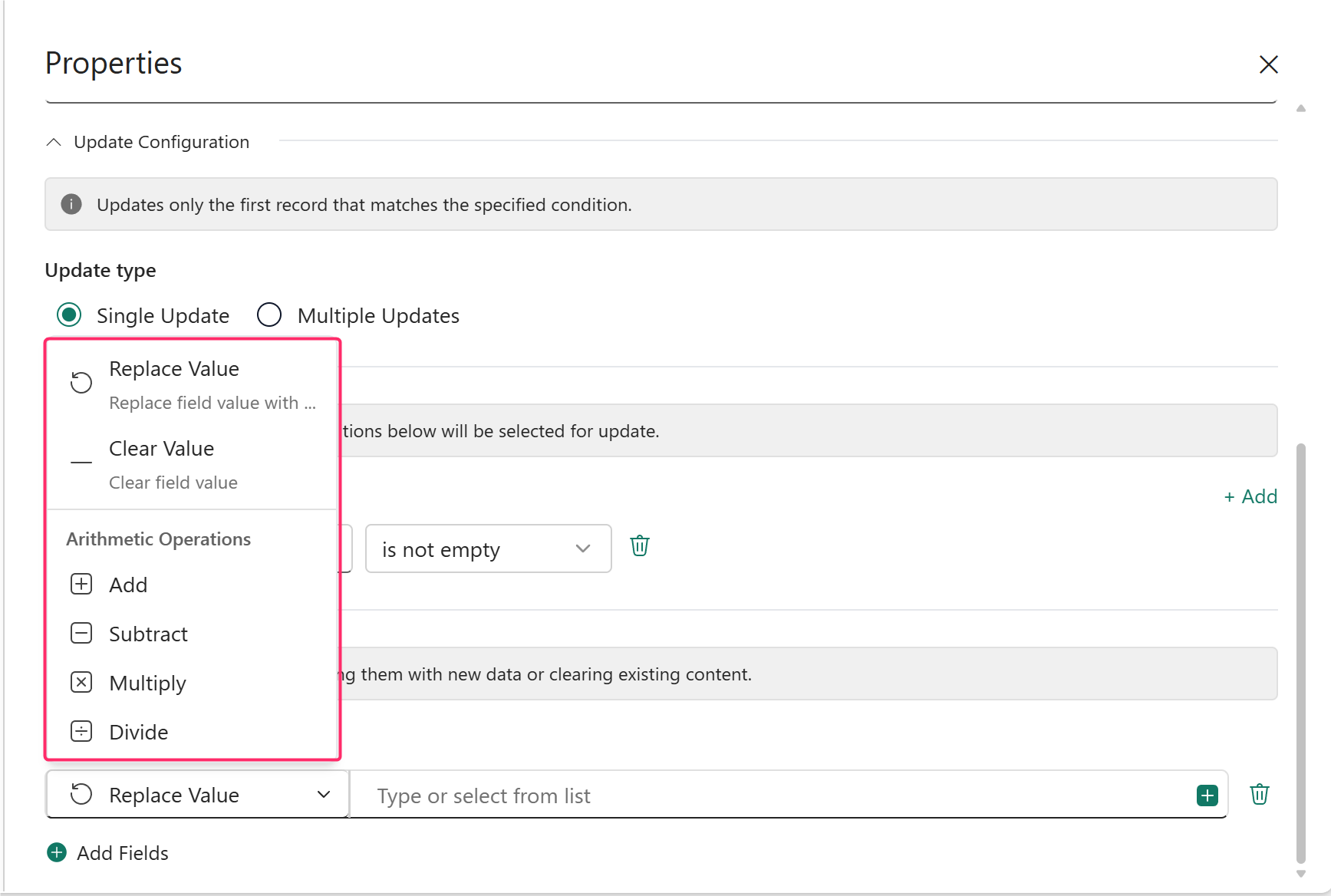
Task: Click the + Add condition link
Action: pos(1250,496)
